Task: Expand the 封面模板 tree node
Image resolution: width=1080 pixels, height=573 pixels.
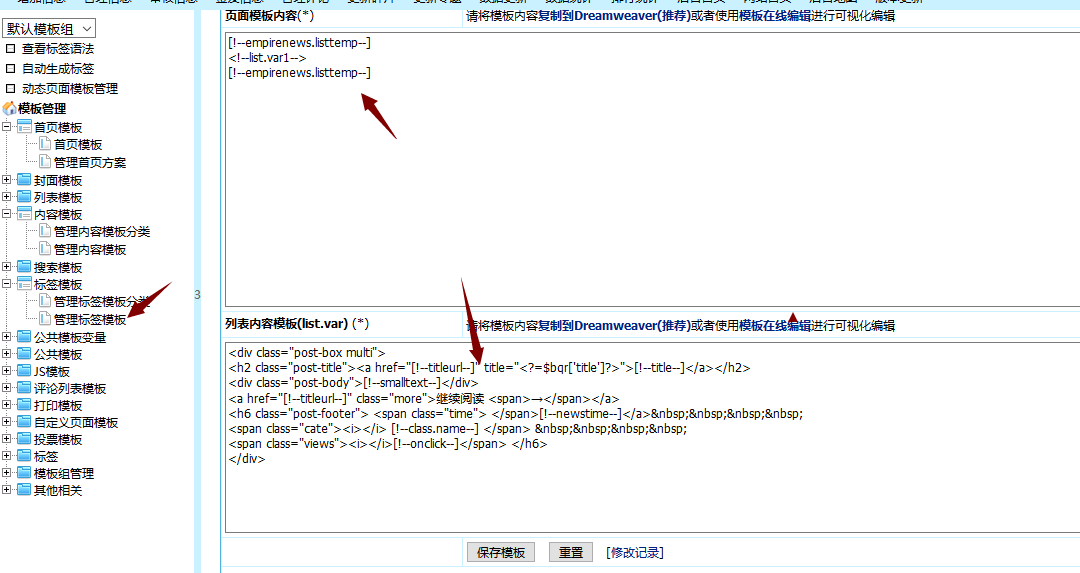Action: pyautogui.click(x=8, y=180)
